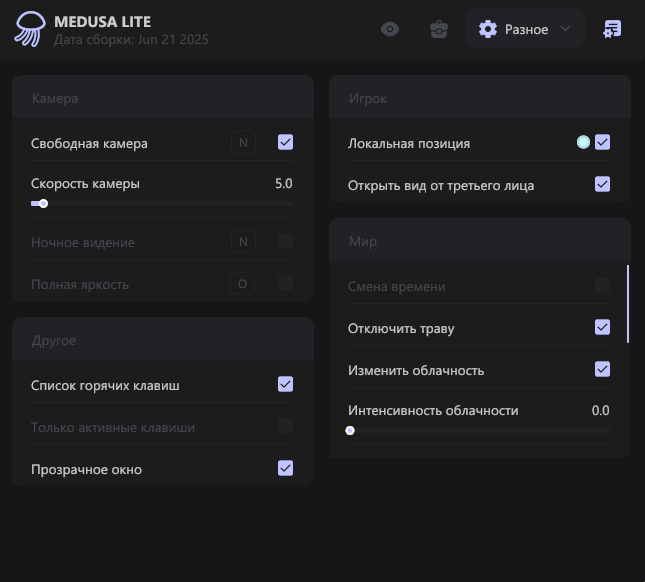The width and height of the screenshot is (645, 582).
Task: Toggle Открыть вид от третьего лица checkbox
Action: [x=602, y=184]
